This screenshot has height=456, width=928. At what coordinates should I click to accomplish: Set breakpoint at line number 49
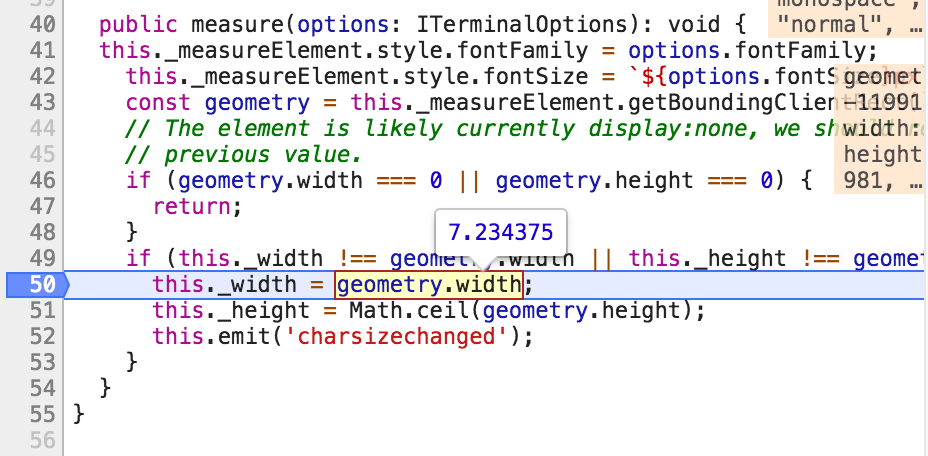(41, 259)
